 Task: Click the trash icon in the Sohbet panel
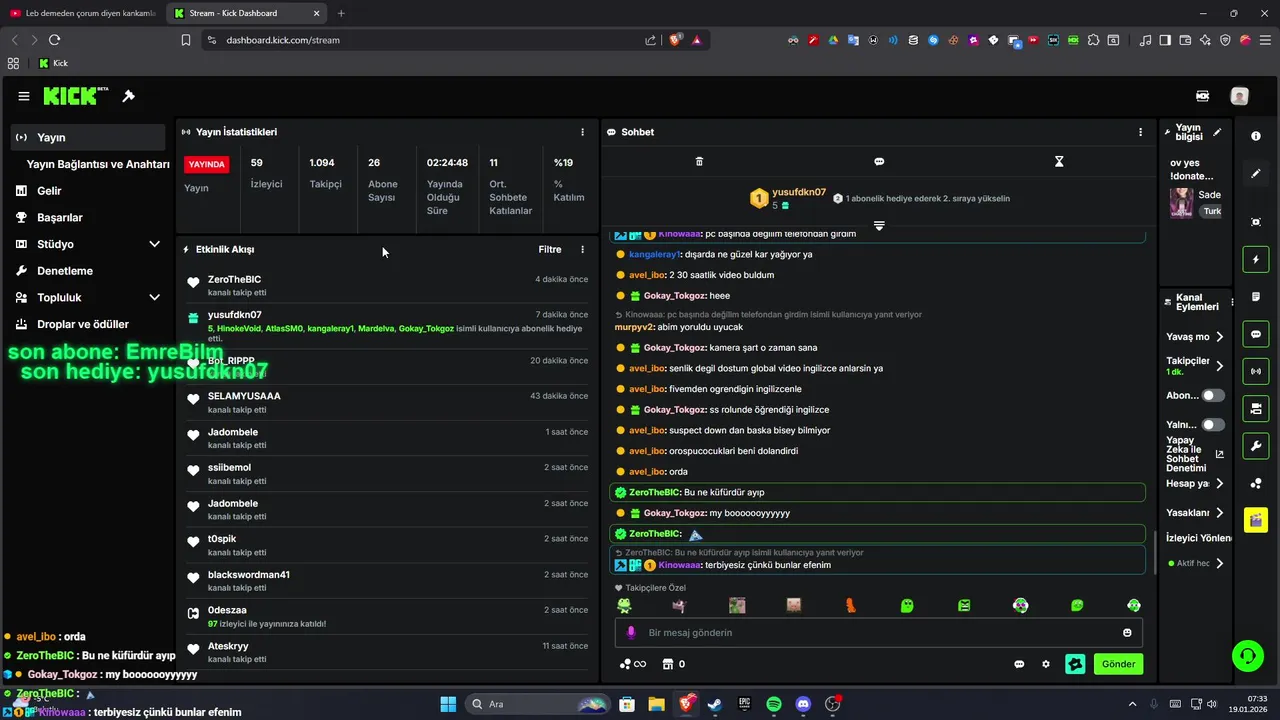pos(699,161)
